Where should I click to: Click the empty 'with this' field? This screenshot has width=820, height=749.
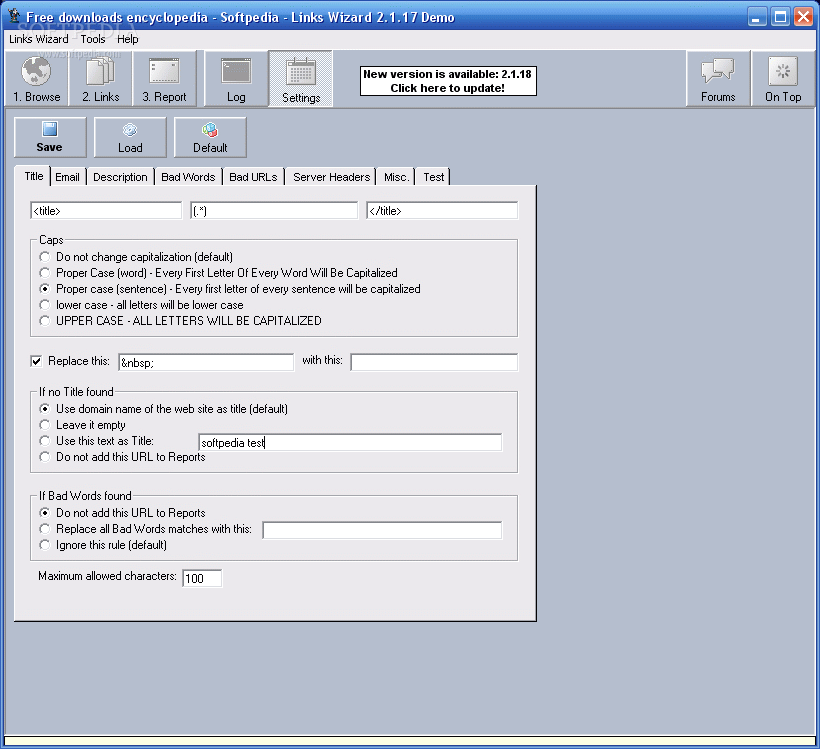(435, 362)
